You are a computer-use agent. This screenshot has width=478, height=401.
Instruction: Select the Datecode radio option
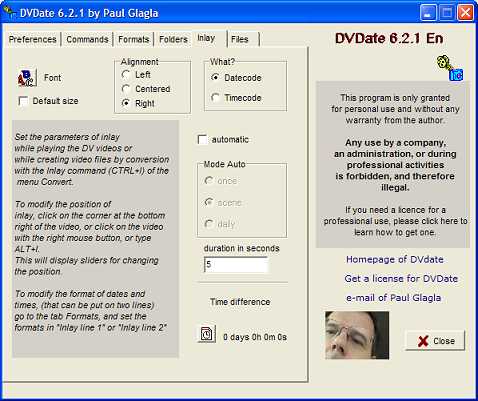[215, 77]
